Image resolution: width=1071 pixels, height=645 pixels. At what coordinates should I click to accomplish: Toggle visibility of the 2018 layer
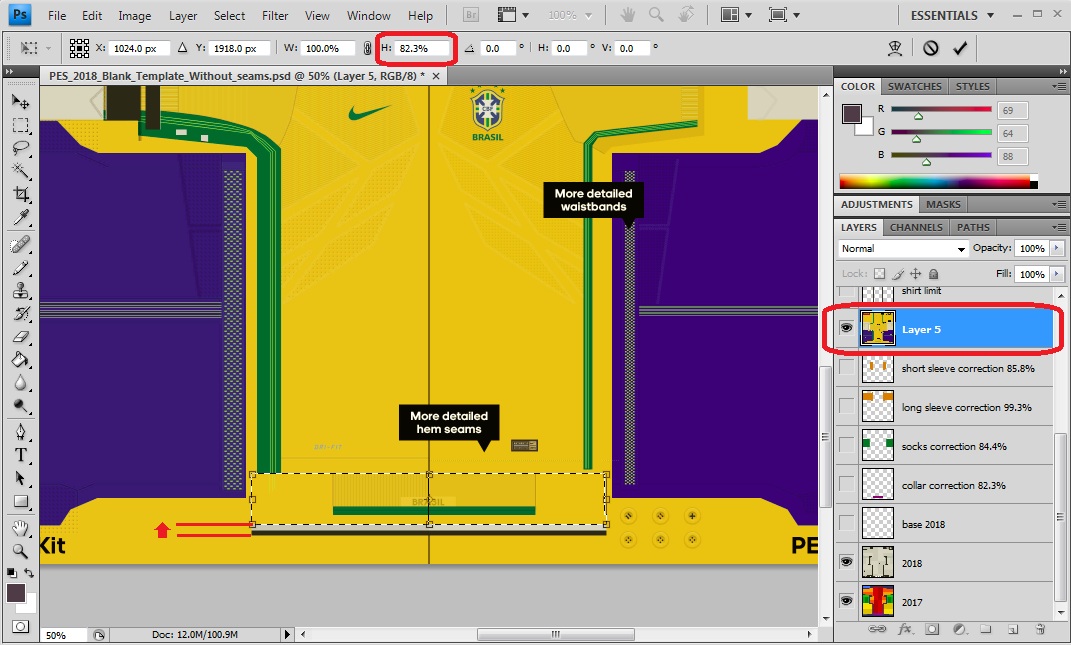[x=846, y=562]
